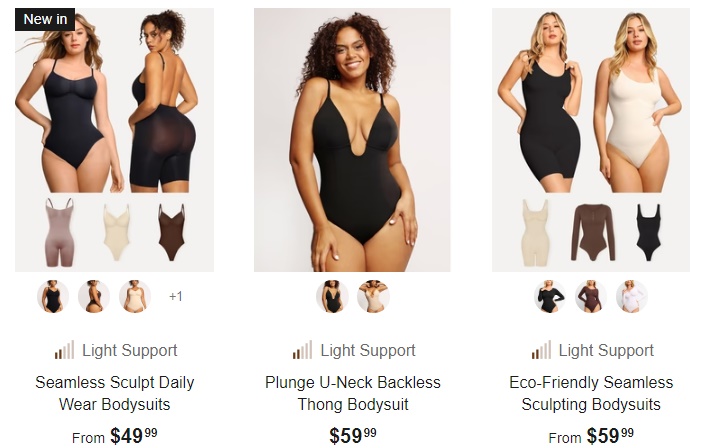Click support level bars icon under Eco-Friendly
The image size is (710, 448).
tap(541, 350)
